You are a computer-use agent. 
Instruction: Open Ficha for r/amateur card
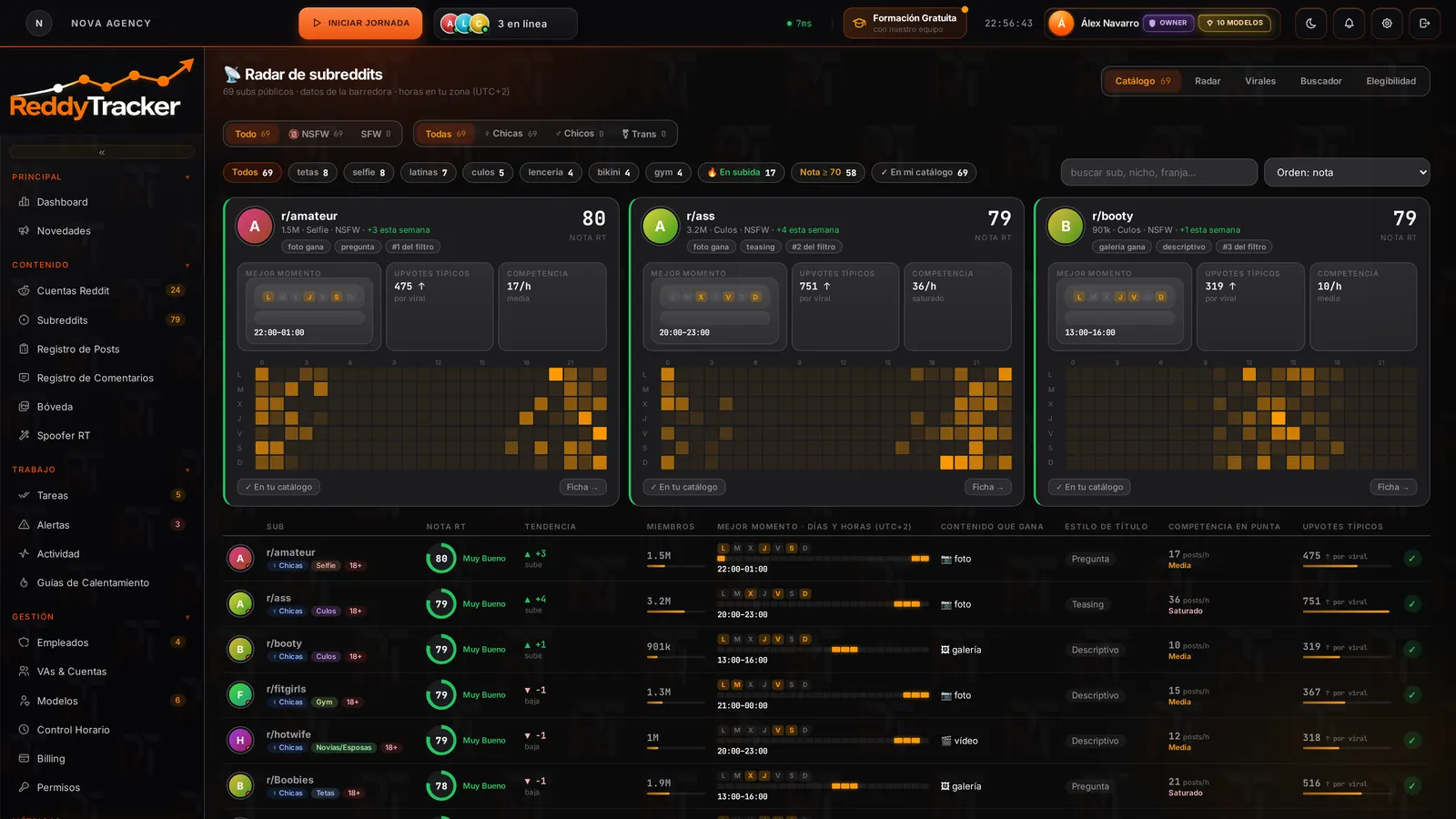[582, 488]
